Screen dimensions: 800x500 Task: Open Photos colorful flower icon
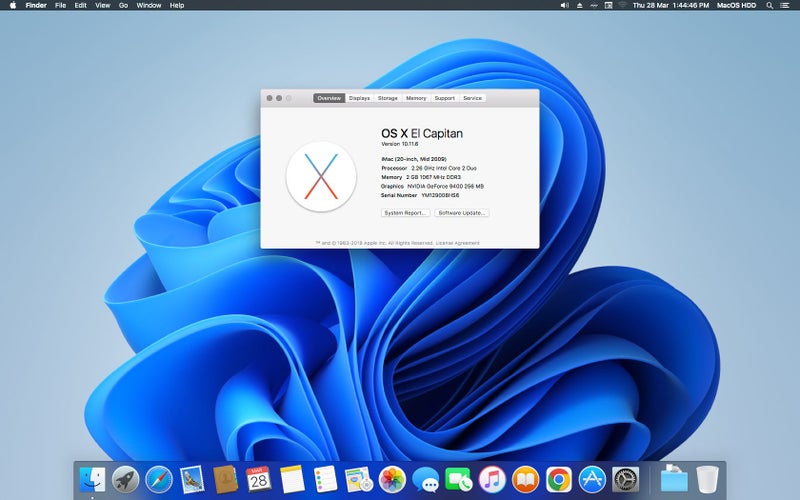pyautogui.click(x=392, y=480)
